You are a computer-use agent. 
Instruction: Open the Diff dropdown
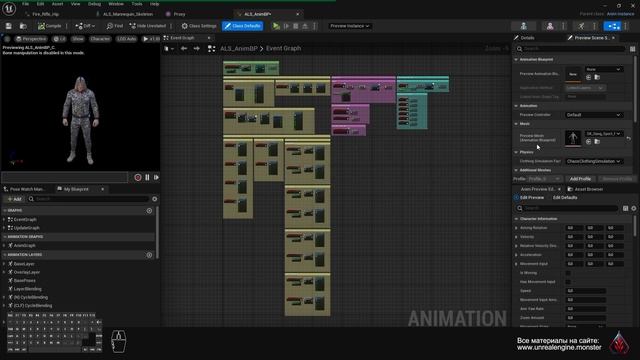pos(85,26)
